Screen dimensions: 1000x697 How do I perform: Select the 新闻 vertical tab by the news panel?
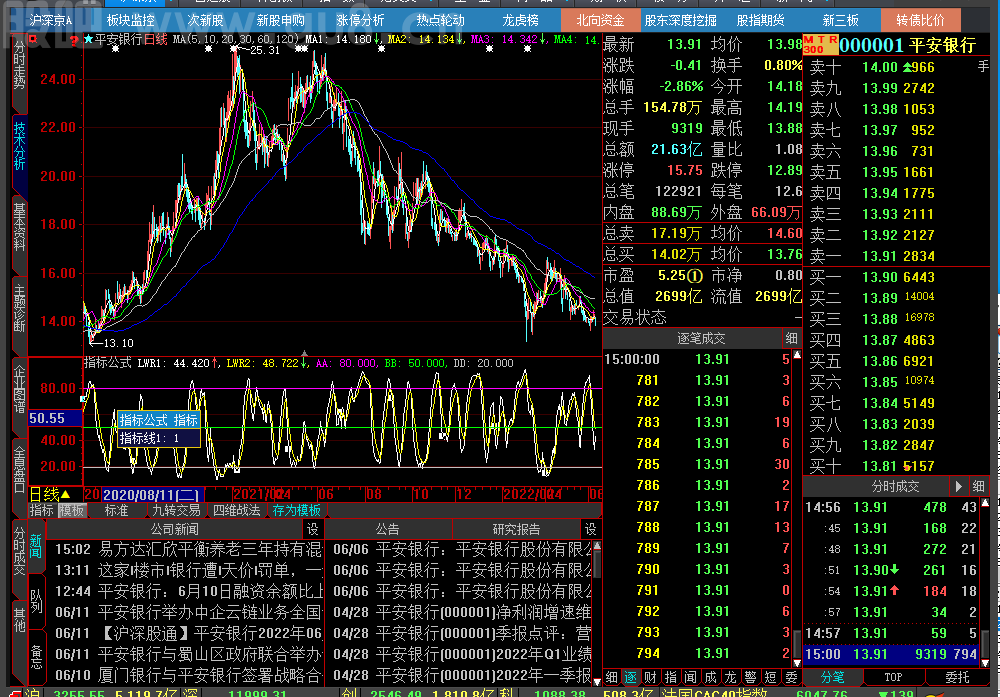tap(36, 547)
